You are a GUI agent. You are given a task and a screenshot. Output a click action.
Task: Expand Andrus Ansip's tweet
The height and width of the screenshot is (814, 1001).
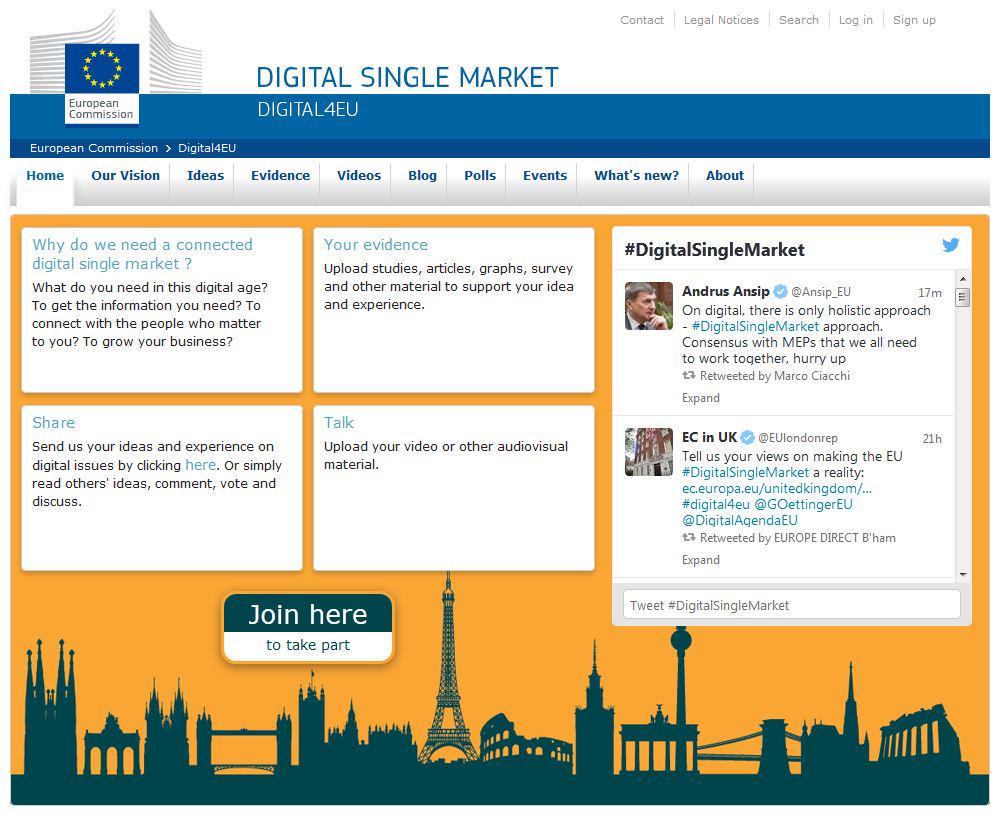tap(700, 398)
